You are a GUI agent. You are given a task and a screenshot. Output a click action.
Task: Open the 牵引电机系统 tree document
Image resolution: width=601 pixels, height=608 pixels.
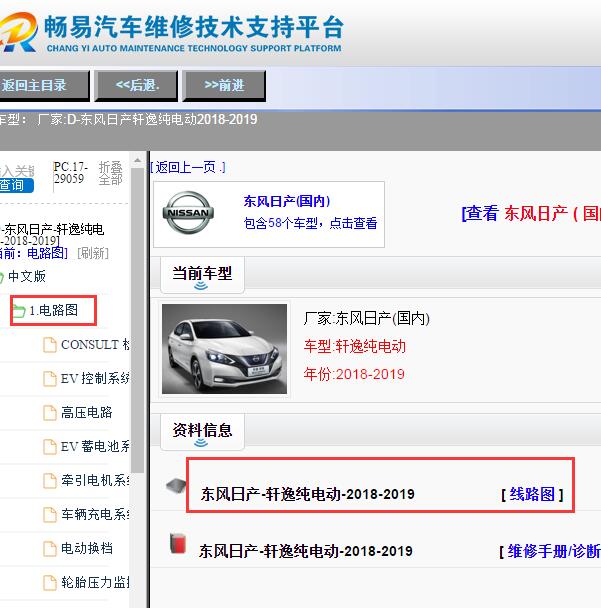(x=95, y=481)
